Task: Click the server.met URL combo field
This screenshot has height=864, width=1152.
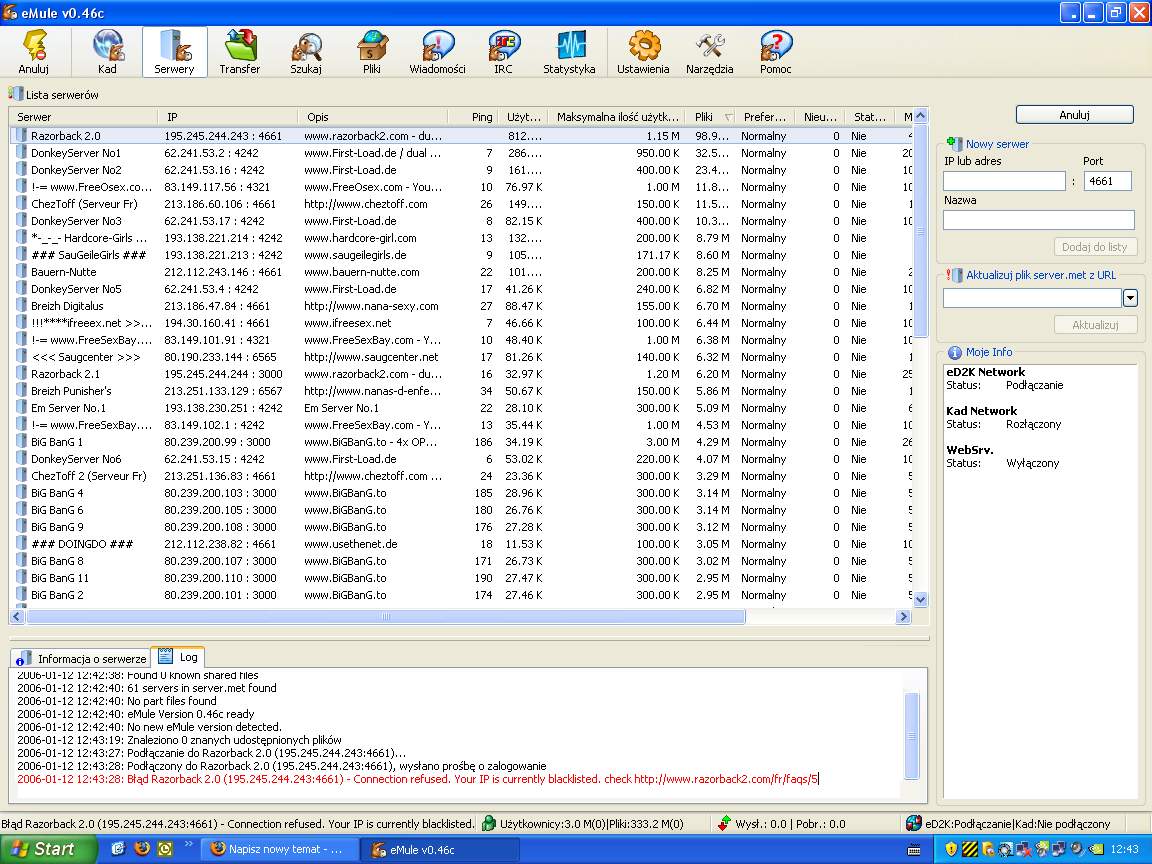Action: (1032, 298)
